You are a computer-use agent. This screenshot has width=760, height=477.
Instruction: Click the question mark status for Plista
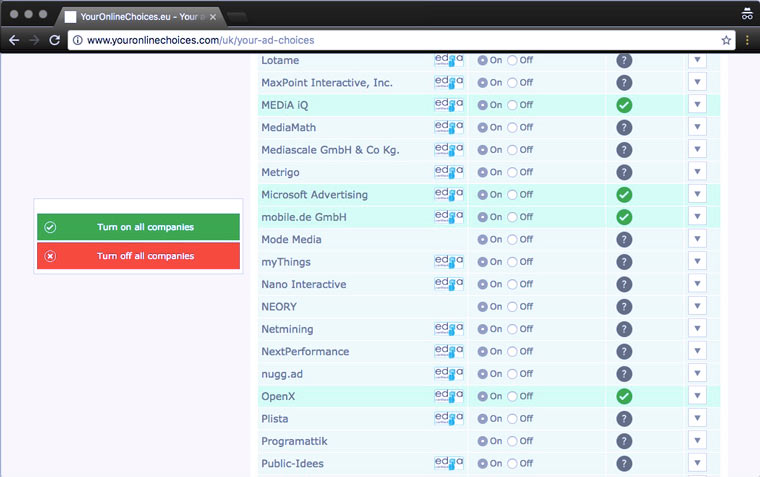pyautogui.click(x=624, y=419)
